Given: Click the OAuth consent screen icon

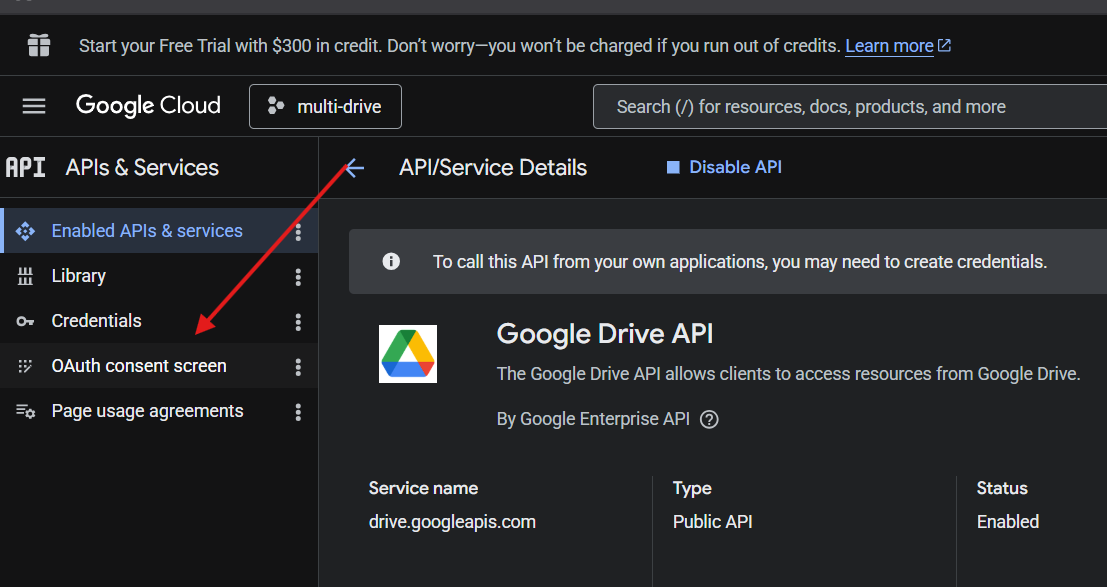Looking at the screenshot, I should (x=25, y=366).
